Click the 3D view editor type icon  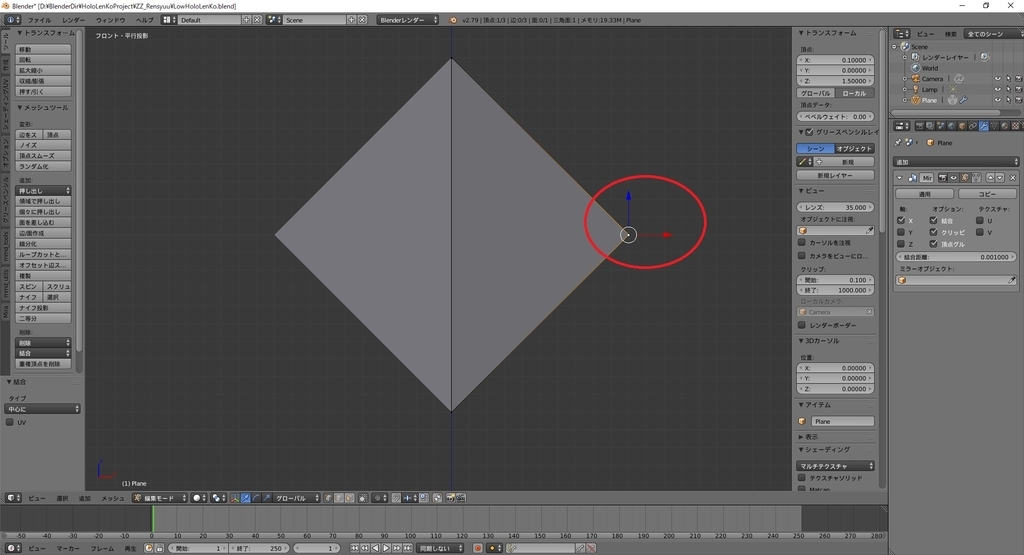pos(13,498)
